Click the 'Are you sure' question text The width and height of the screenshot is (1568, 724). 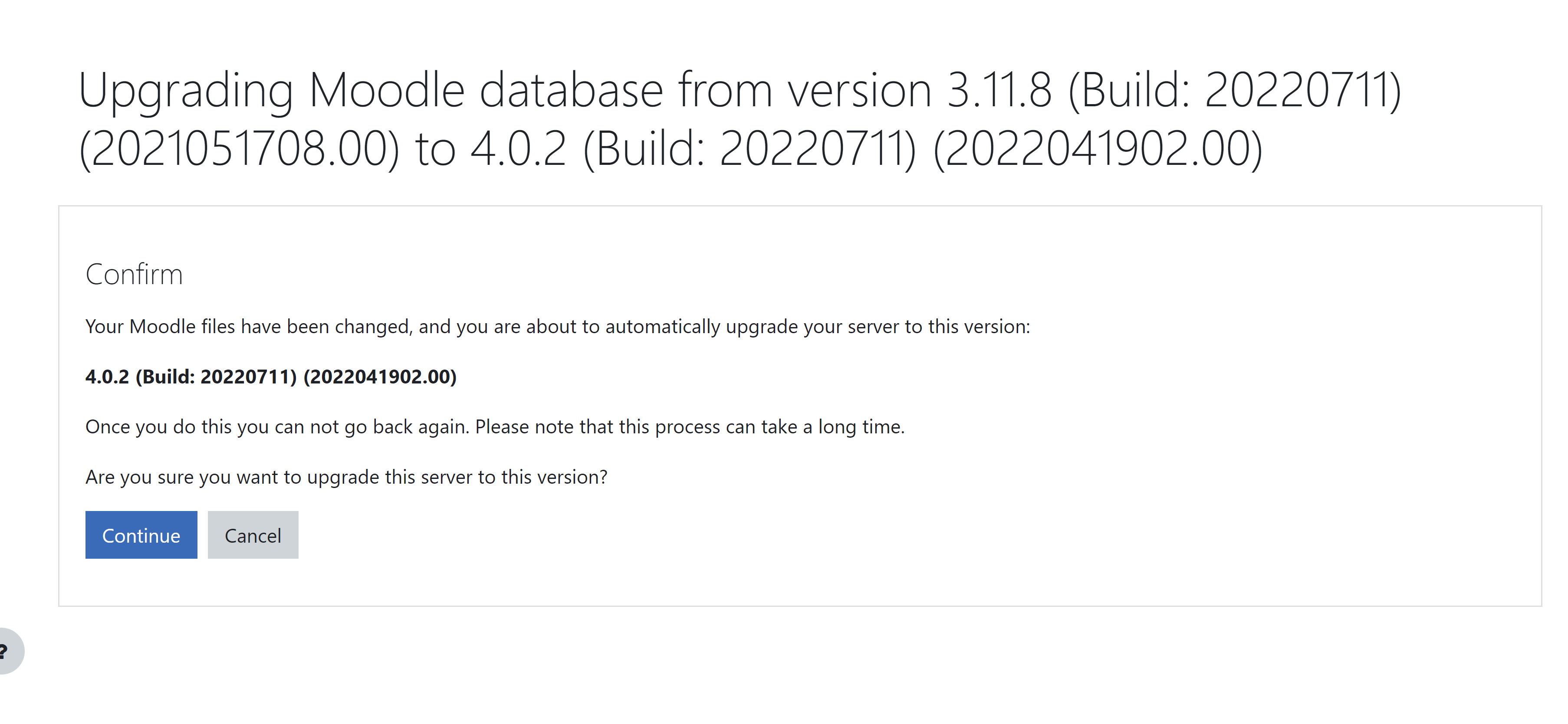346,477
